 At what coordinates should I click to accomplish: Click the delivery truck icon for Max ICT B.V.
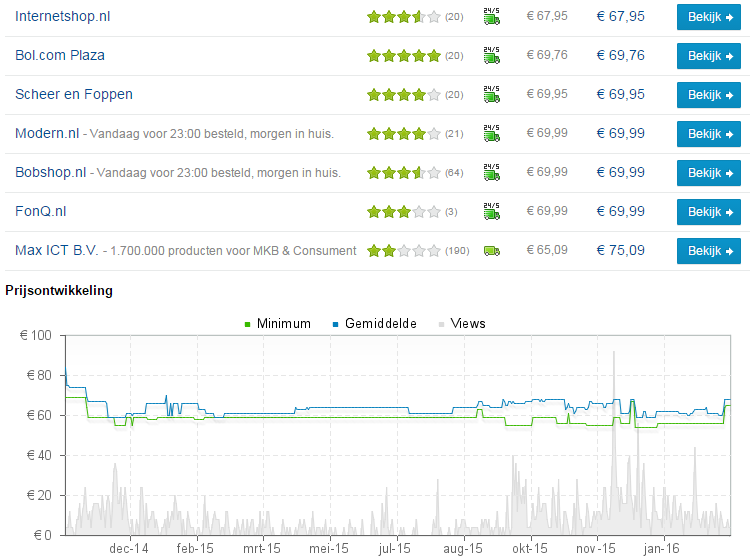[x=492, y=251]
